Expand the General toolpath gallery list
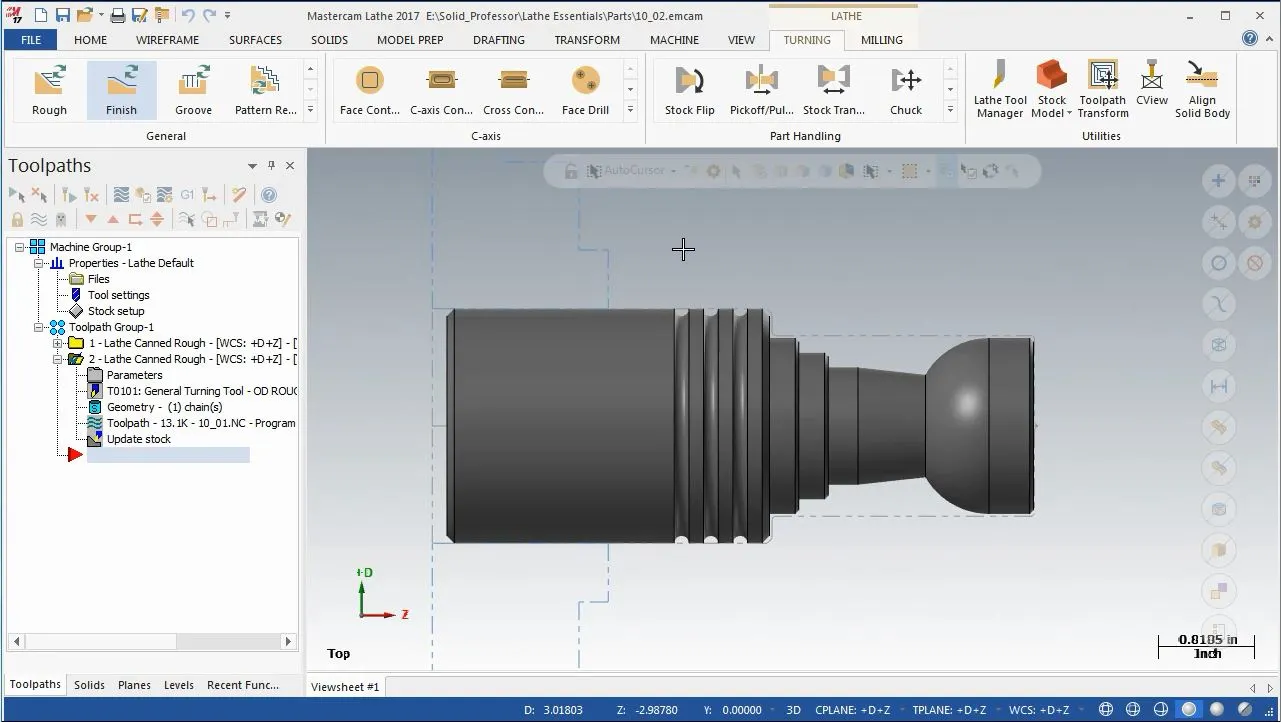This screenshot has height=722, width=1281. tap(310, 110)
